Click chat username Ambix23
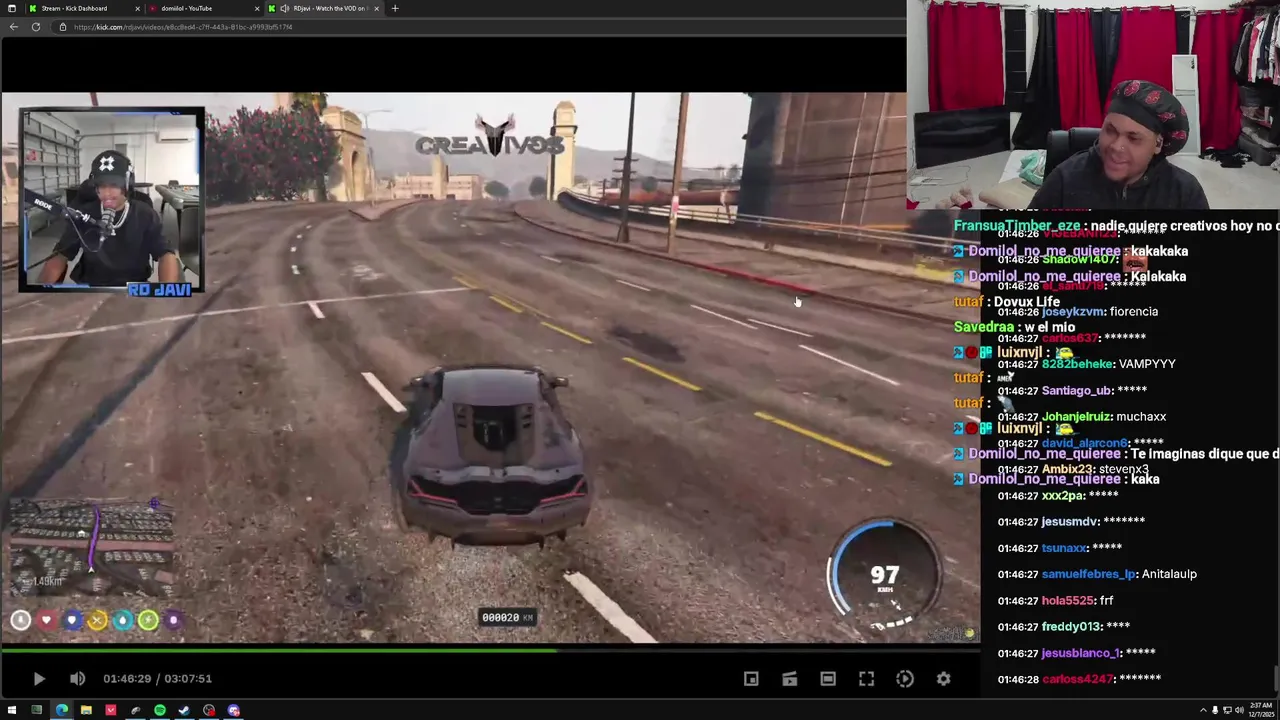This screenshot has height=720, width=1280. 1066,469
